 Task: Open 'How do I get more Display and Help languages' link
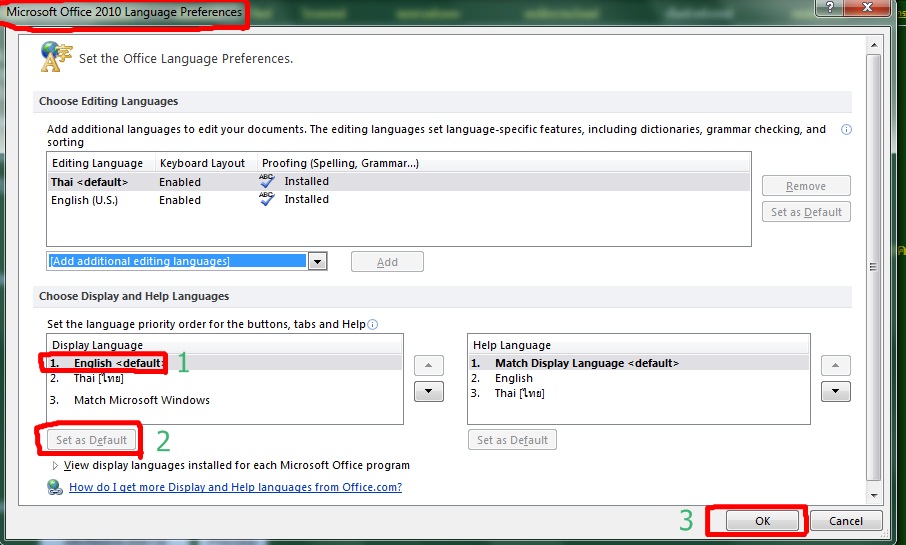[235, 487]
